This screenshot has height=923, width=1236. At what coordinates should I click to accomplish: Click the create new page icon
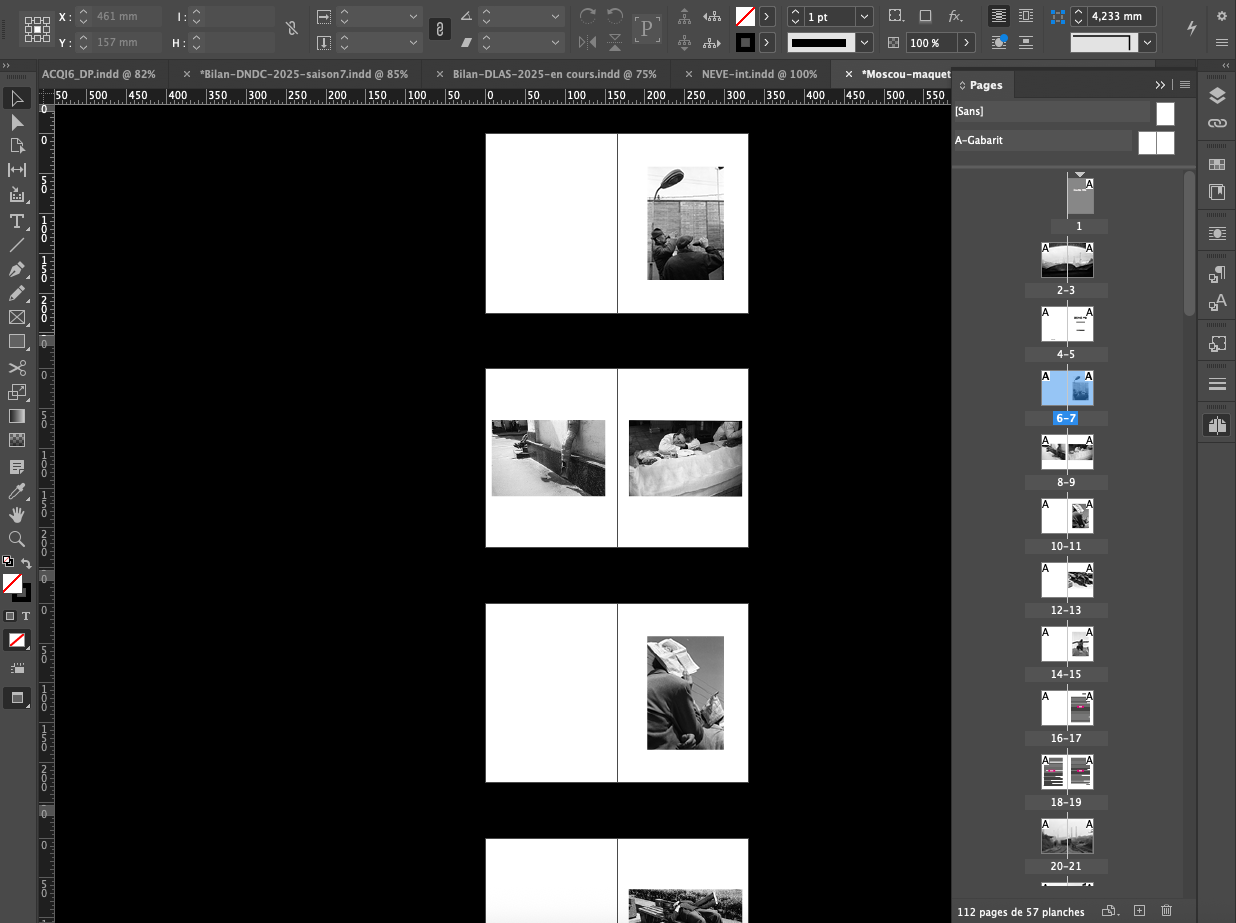coord(1139,911)
